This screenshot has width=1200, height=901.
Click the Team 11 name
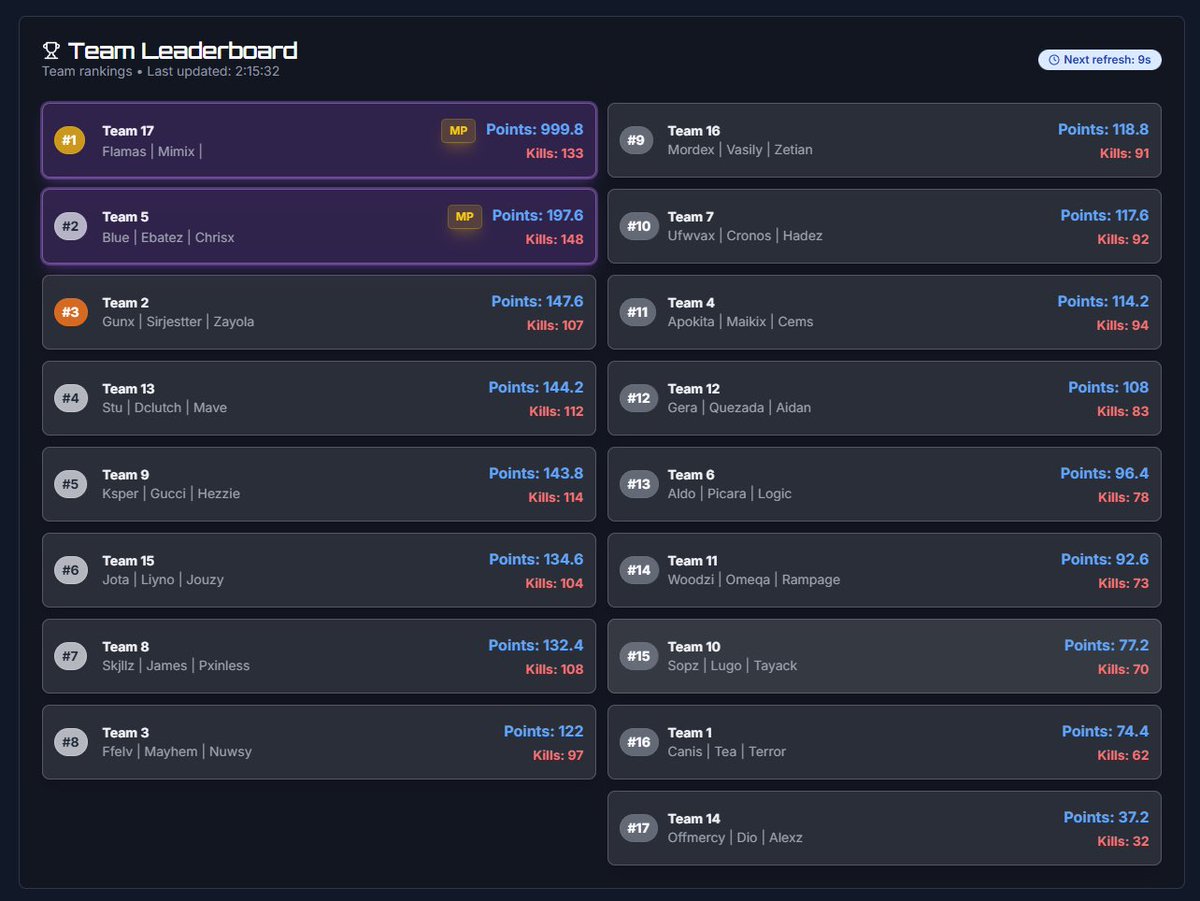coord(693,561)
